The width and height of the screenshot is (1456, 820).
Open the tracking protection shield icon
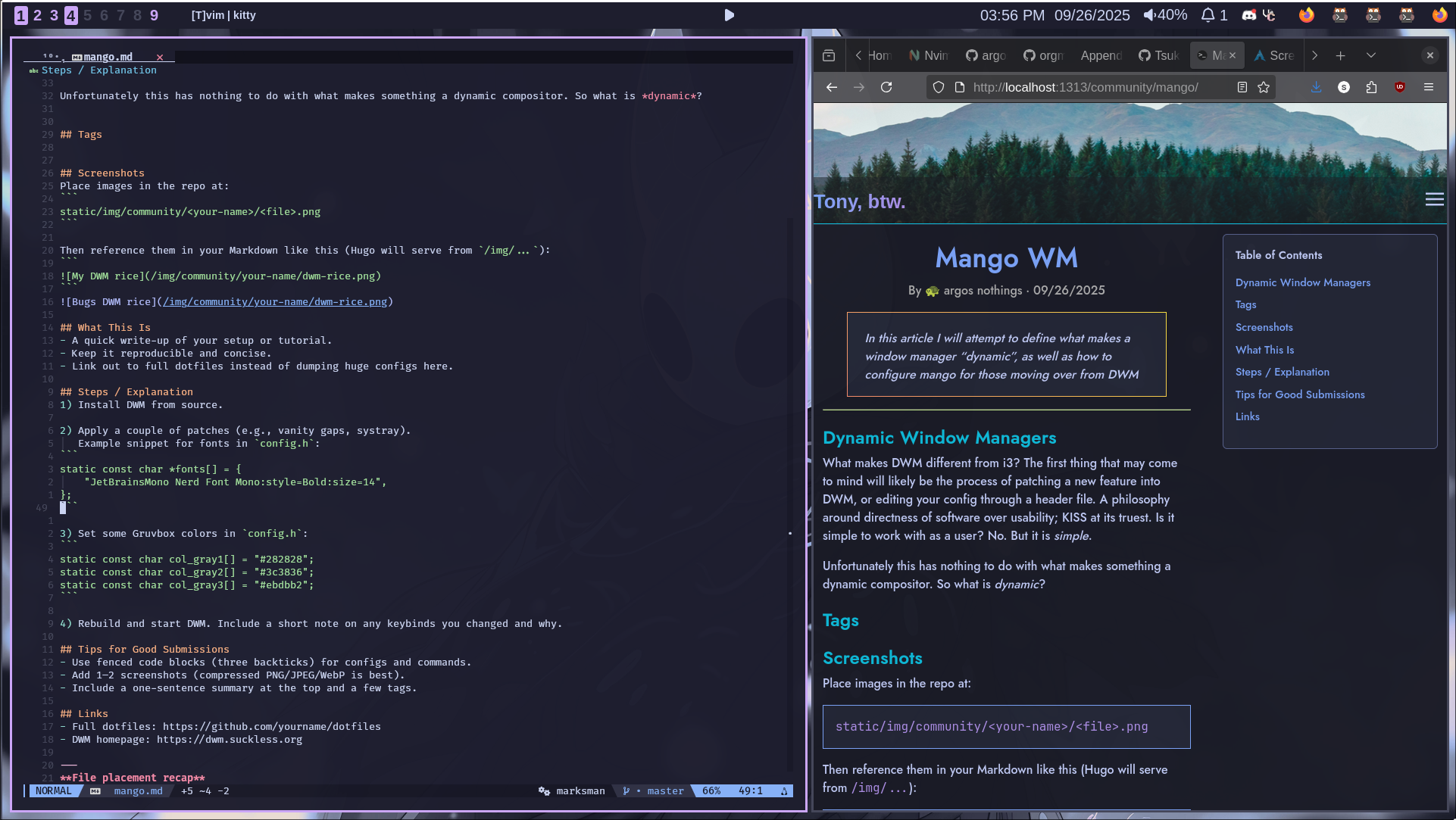[x=939, y=87]
